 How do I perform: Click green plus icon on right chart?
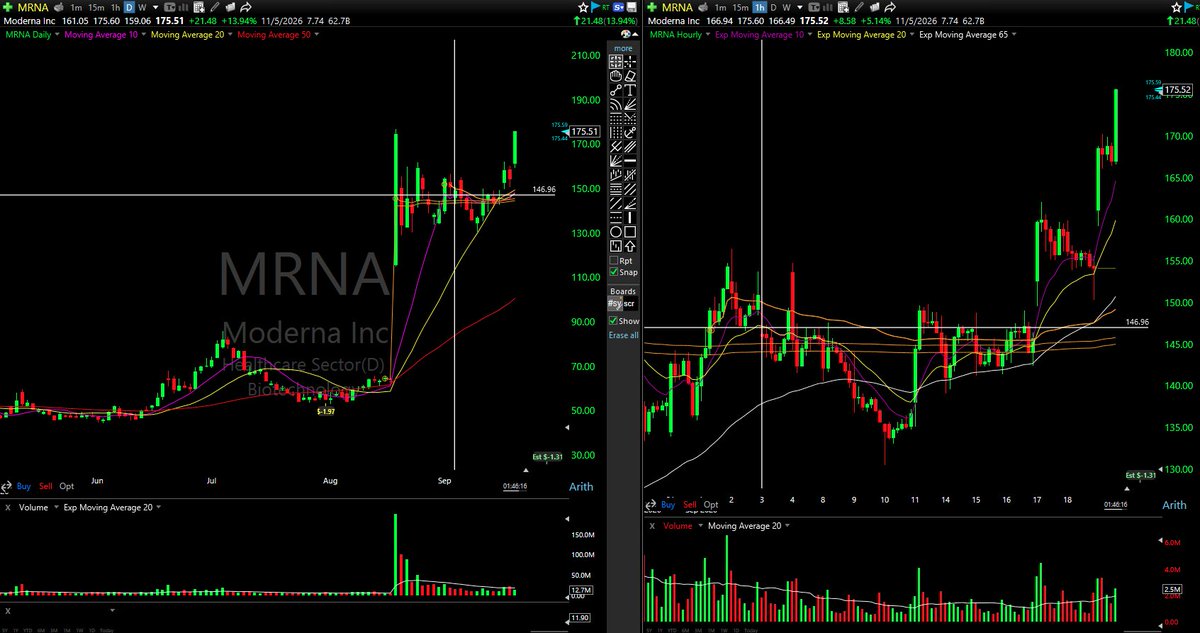pyautogui.click(x=652, y=7)
